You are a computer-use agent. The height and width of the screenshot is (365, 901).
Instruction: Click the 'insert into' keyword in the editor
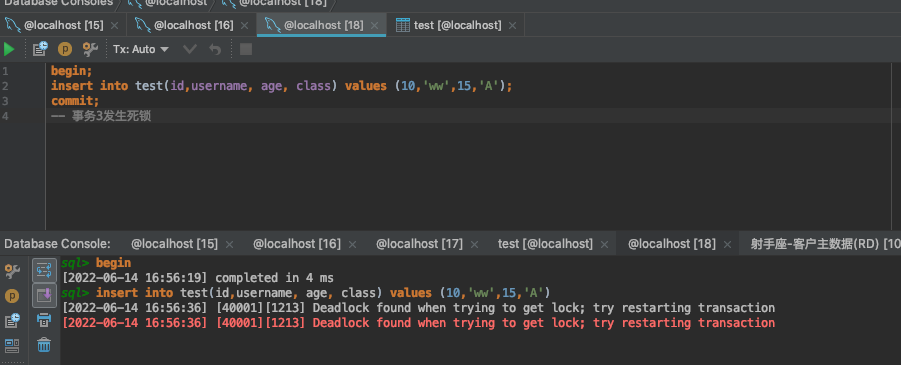(89, 86)
